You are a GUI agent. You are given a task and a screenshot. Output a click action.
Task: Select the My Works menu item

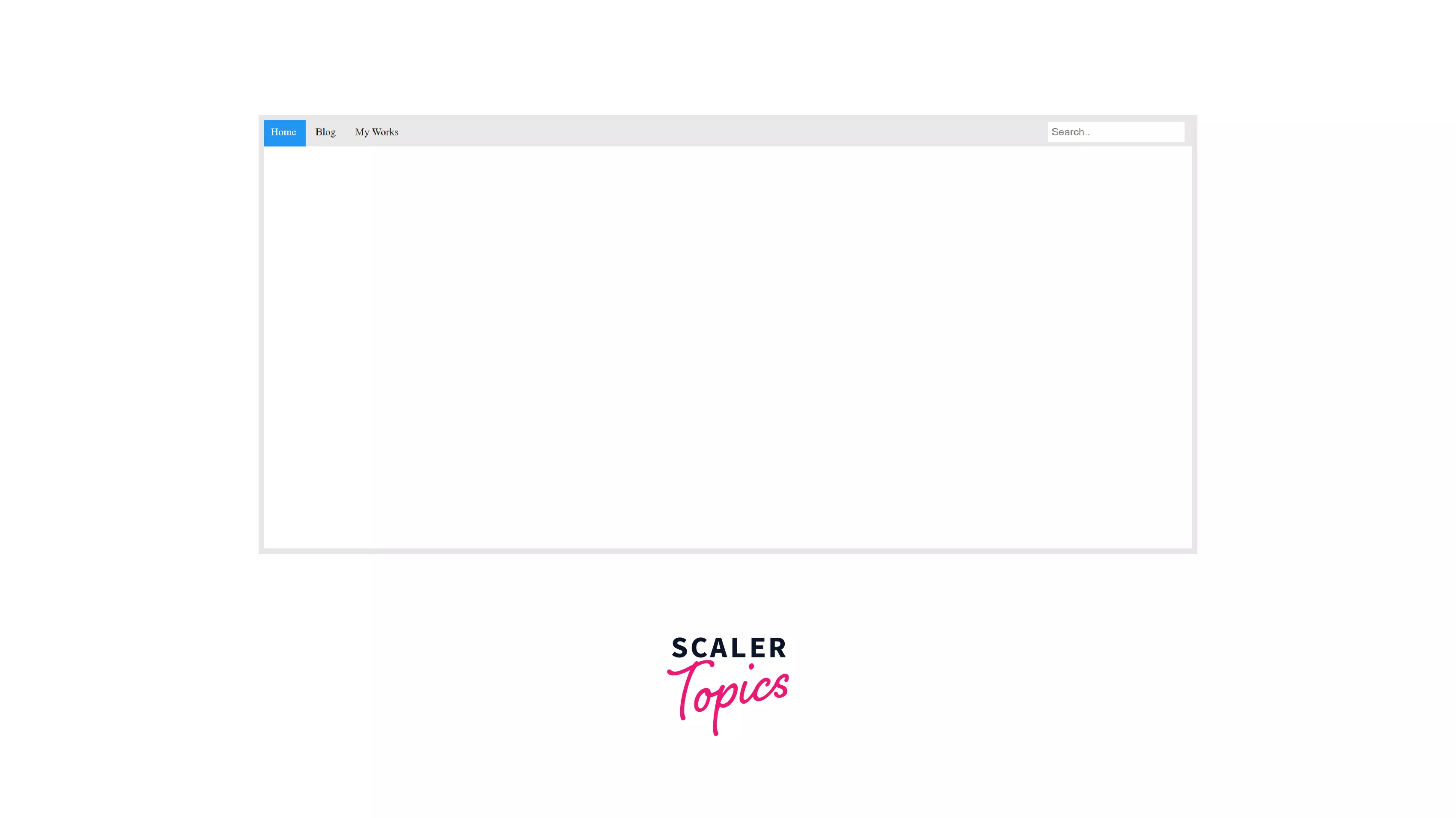(376, 131)
